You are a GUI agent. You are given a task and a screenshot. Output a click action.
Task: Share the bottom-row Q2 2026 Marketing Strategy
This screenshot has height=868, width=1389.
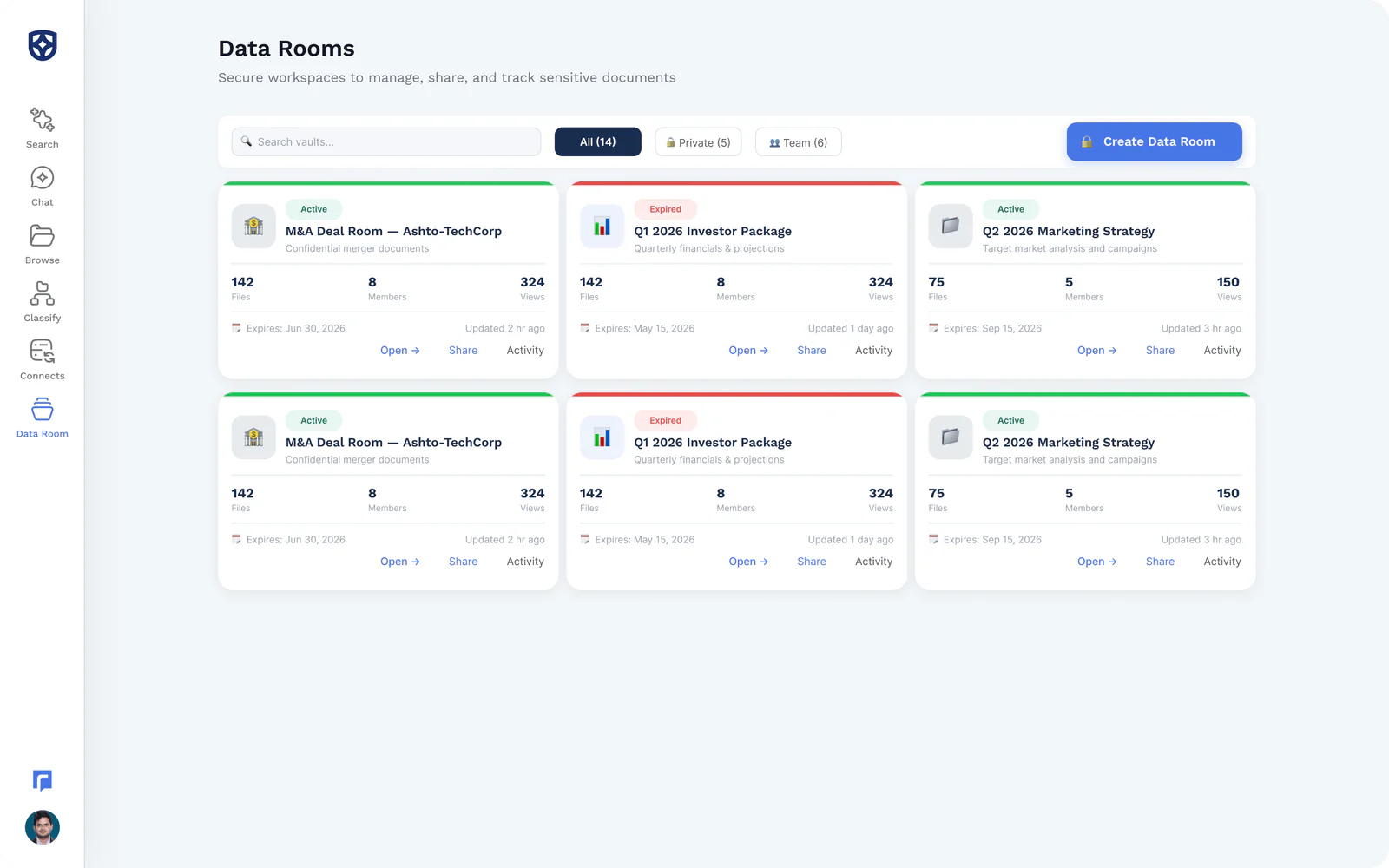click(x=1161, y=562)
